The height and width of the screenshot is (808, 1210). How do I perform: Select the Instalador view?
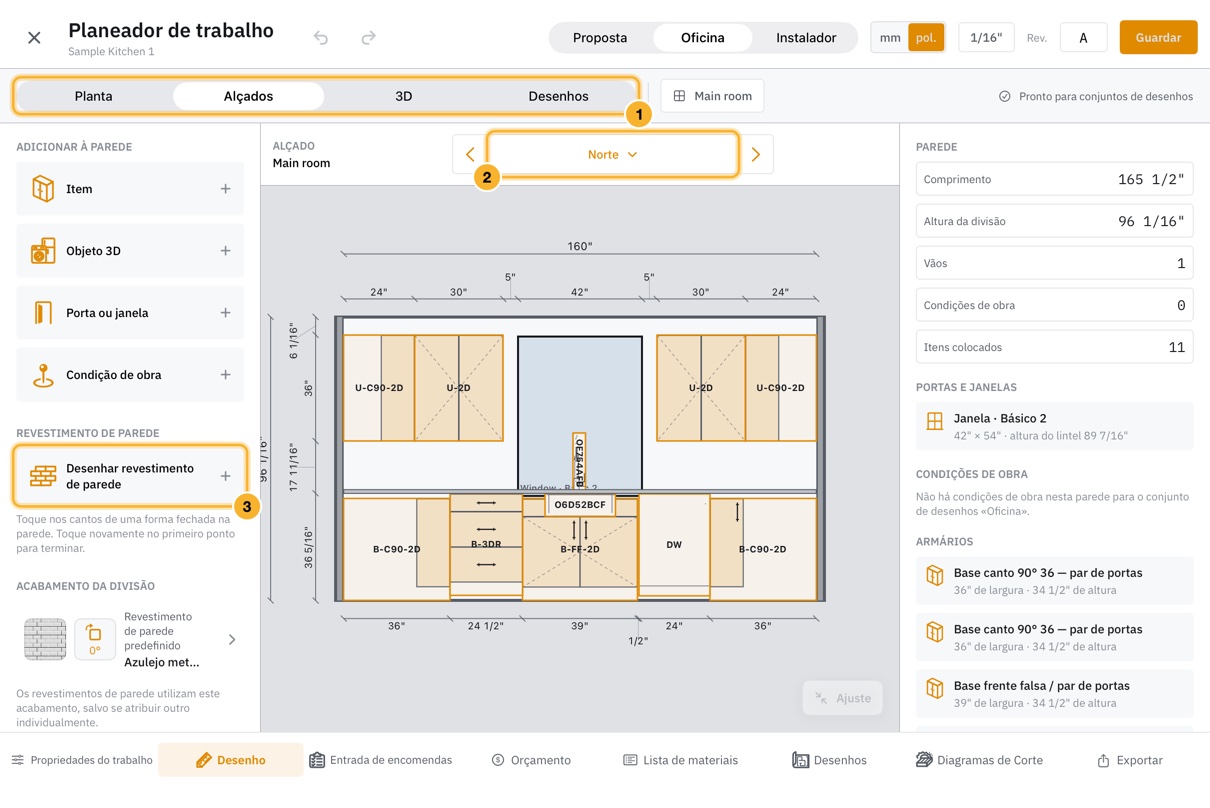point(806,38)
